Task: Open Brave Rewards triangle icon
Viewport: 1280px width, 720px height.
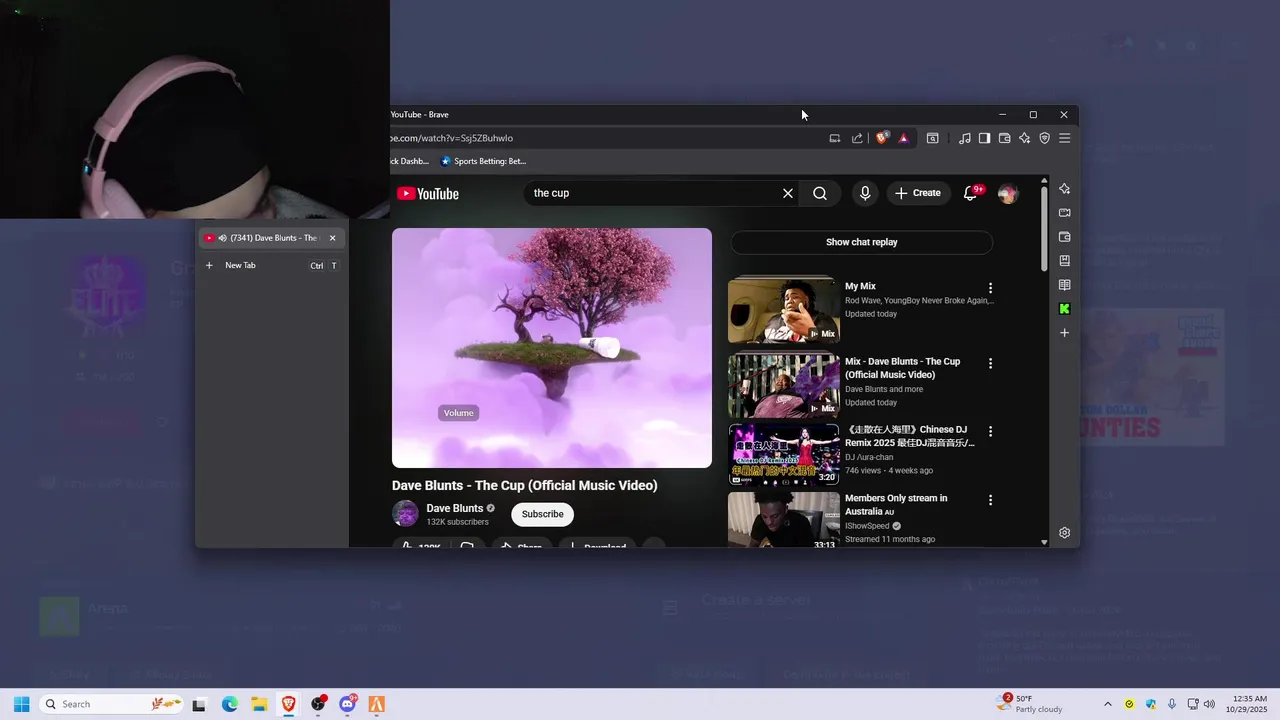Action: tap(904, 138)
